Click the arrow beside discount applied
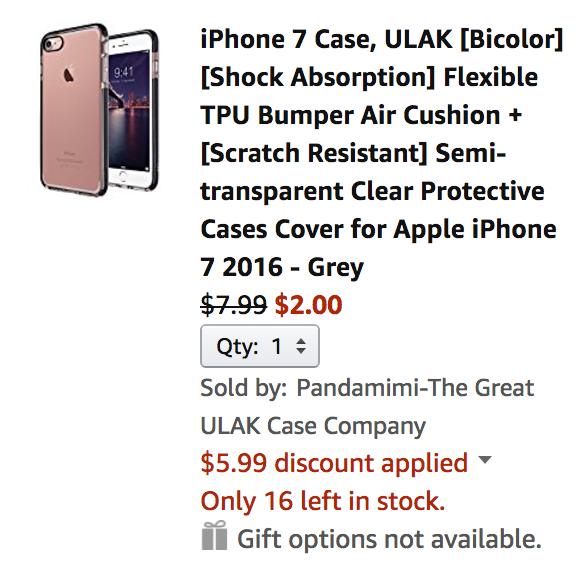This screenshot has width=582, height=568. click(485, 460)
